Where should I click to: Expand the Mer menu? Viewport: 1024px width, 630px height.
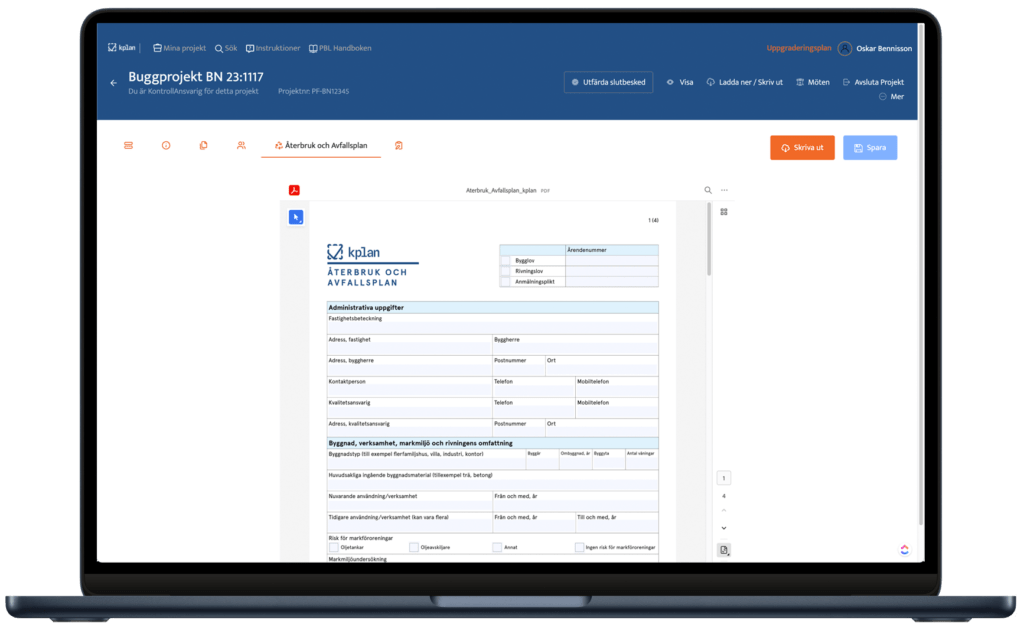pyautogui.click(x=890, y=97)
